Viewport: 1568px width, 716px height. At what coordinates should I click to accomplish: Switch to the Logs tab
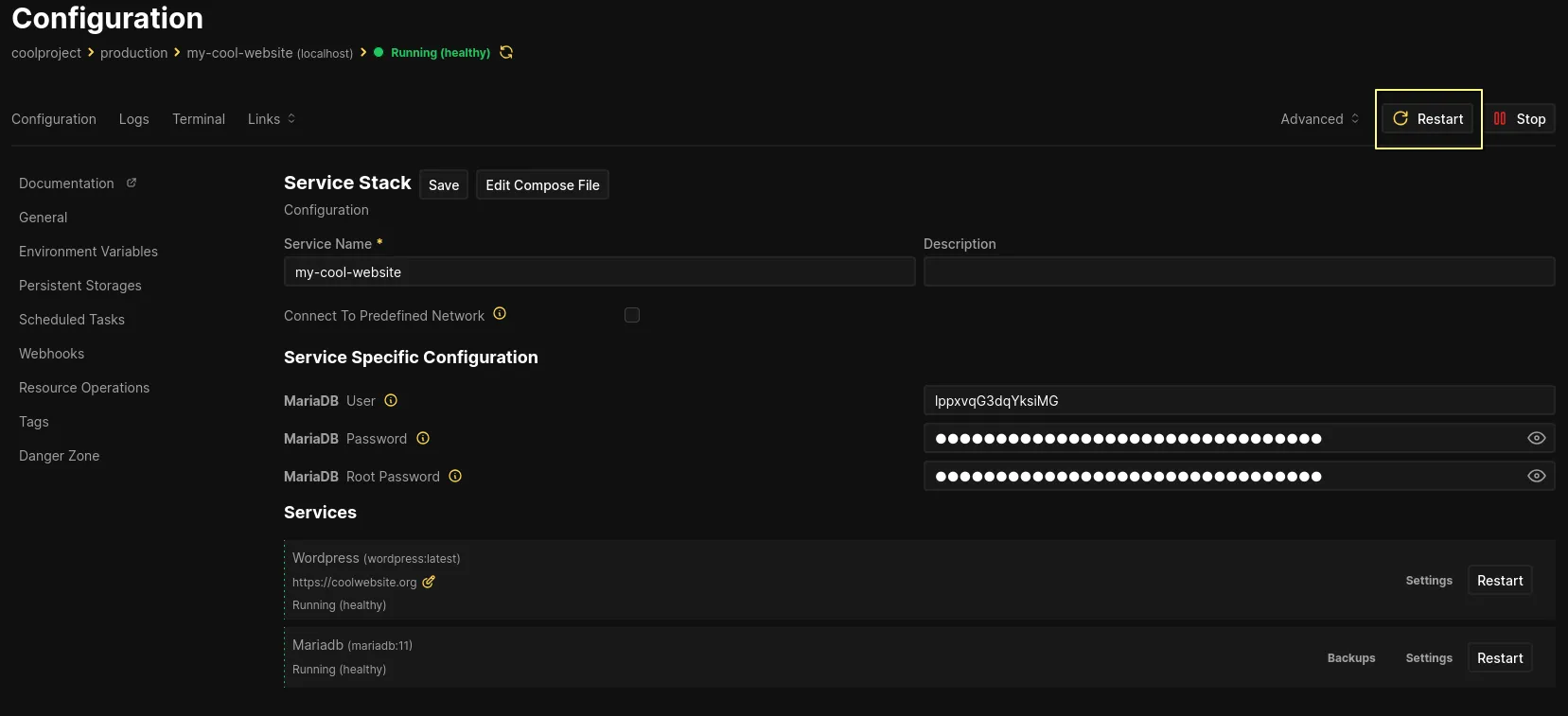point(133,118)
